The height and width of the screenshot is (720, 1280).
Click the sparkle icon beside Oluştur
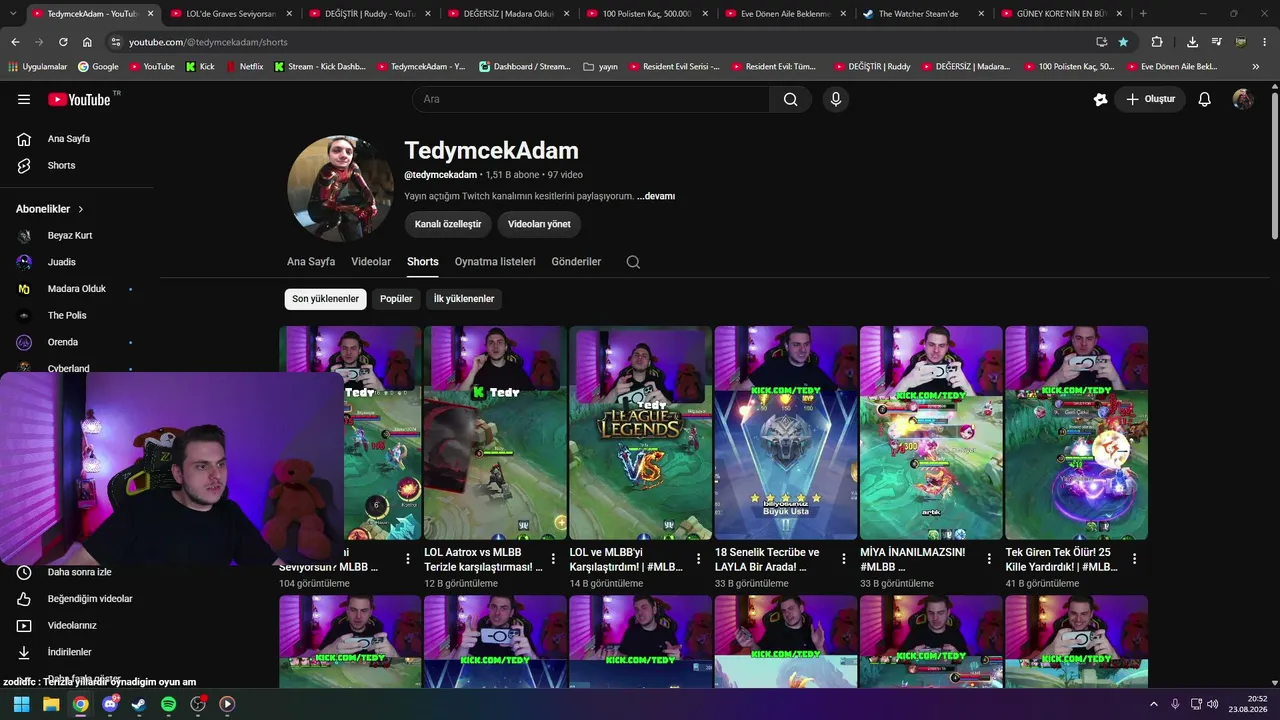(1101, 99)
